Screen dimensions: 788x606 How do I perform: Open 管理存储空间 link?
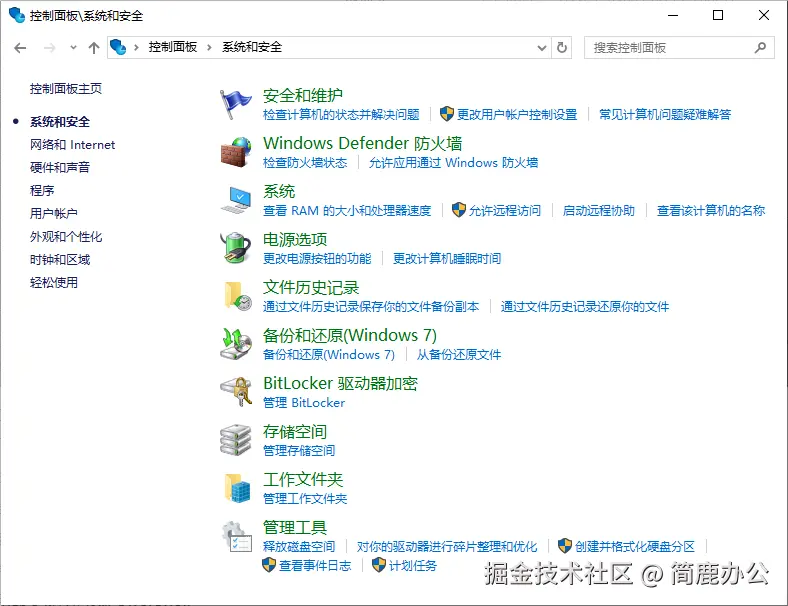click(299, 450)
